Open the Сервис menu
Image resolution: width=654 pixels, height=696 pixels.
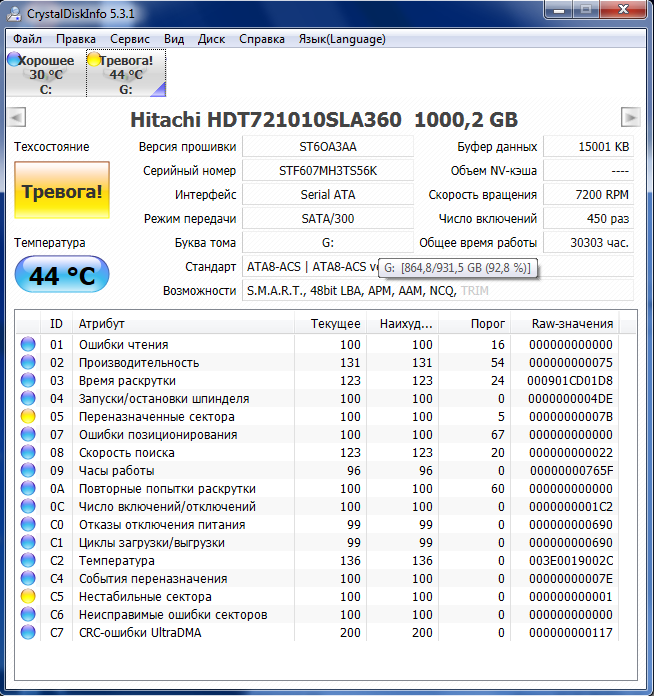(130, 39)
